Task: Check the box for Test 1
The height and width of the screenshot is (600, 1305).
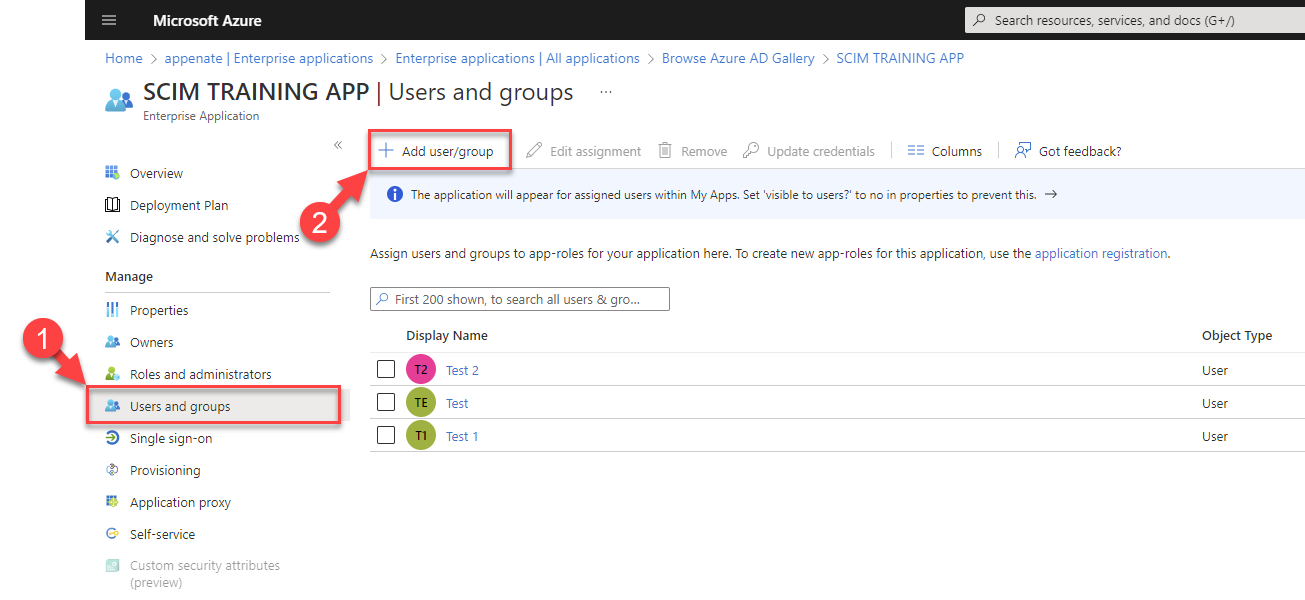Action: (x=386, y=436)
